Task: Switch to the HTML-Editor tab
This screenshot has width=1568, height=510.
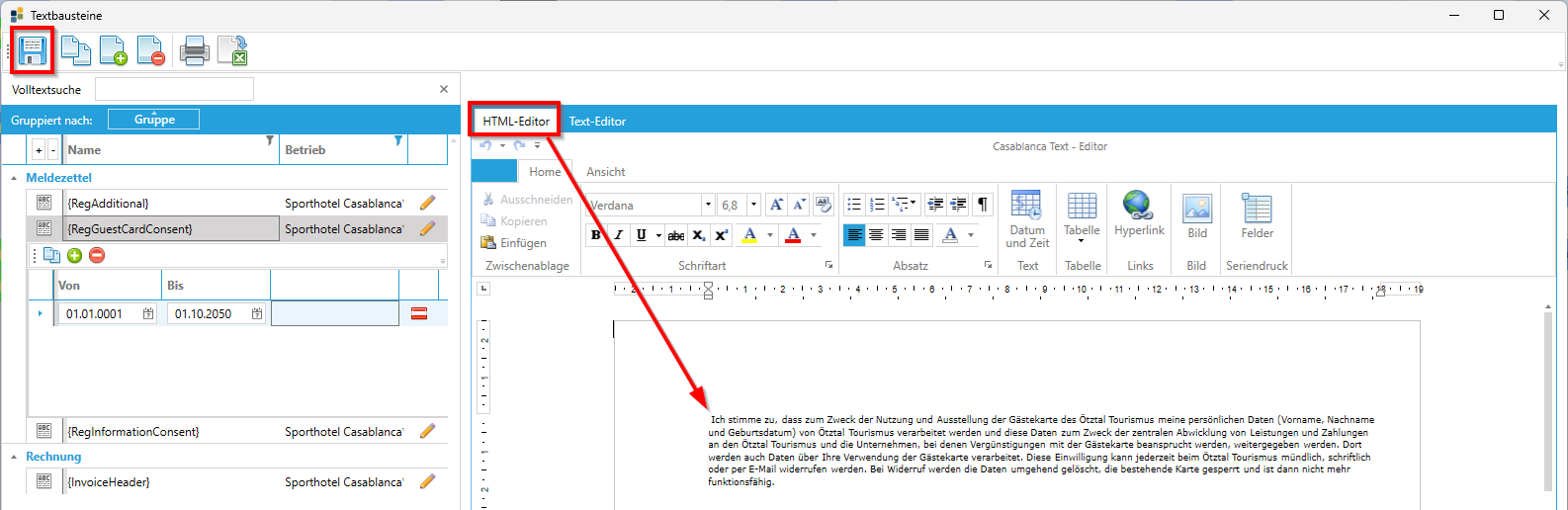Action: (516, 121)
